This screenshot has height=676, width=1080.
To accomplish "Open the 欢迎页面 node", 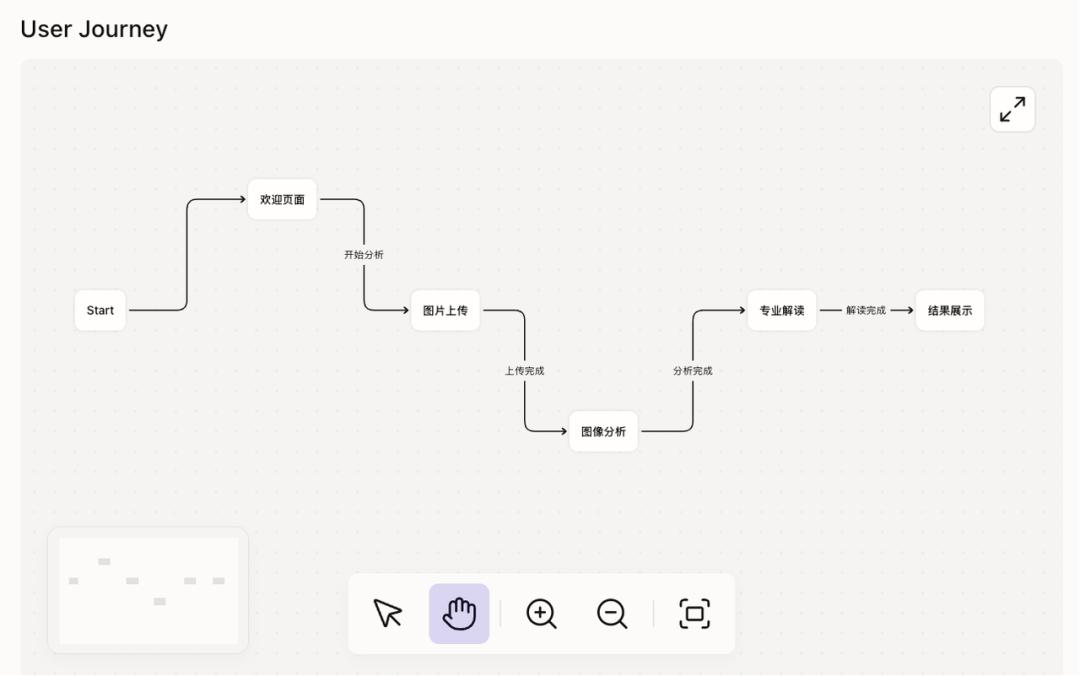I will pyautogui.click(x=281, y=199).
